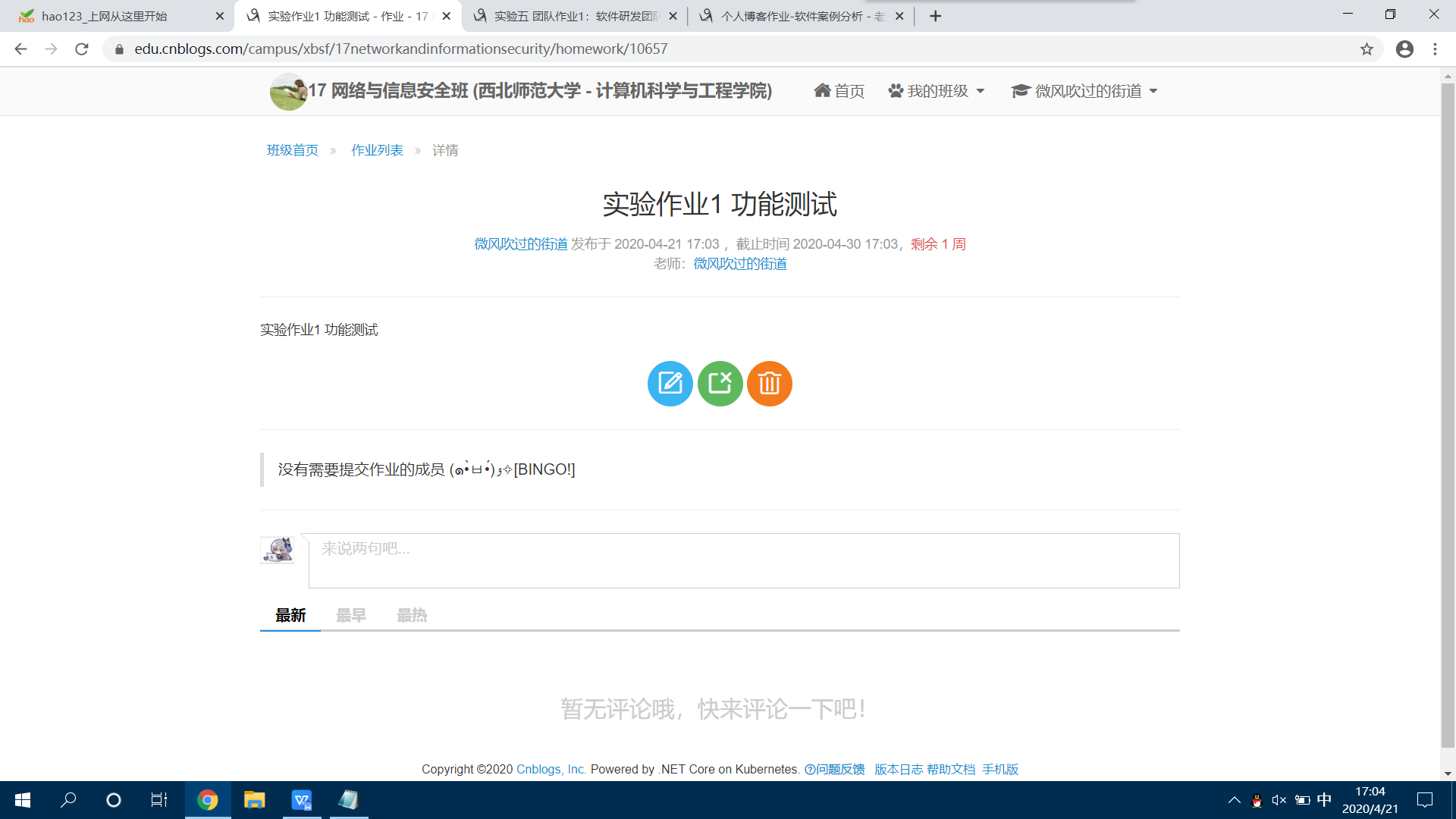The image size is (1456, 819).
Task: Open Chrome three-dot menu
Action: click(x=1435, y=49)
